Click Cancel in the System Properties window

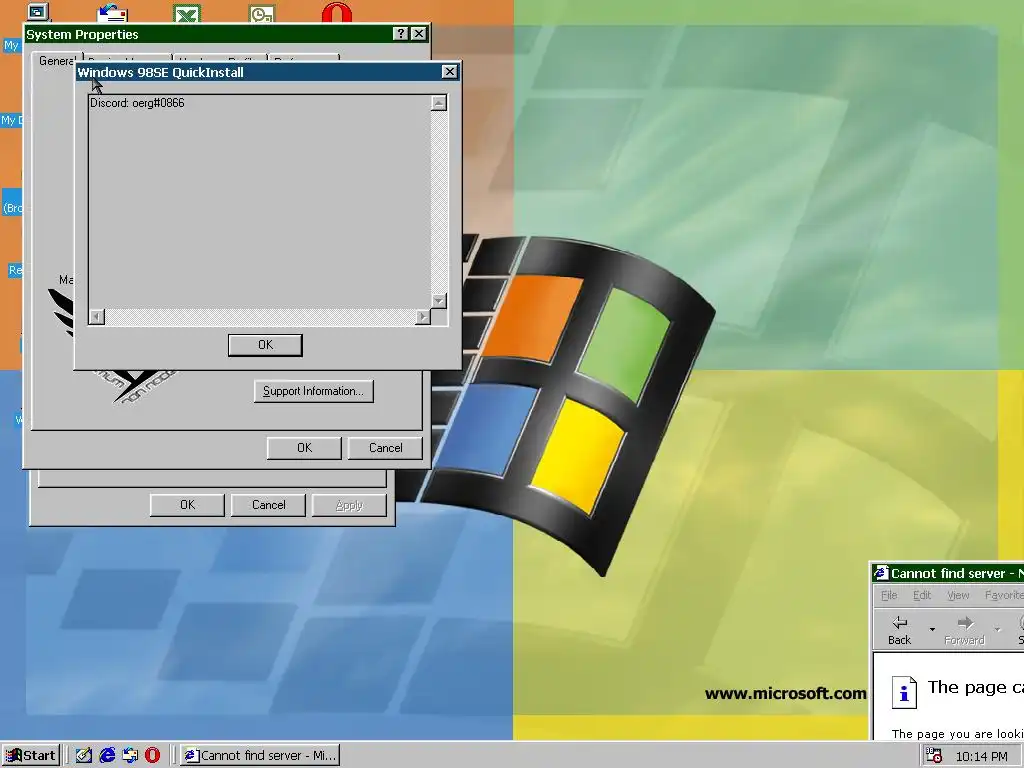point(385,448)
